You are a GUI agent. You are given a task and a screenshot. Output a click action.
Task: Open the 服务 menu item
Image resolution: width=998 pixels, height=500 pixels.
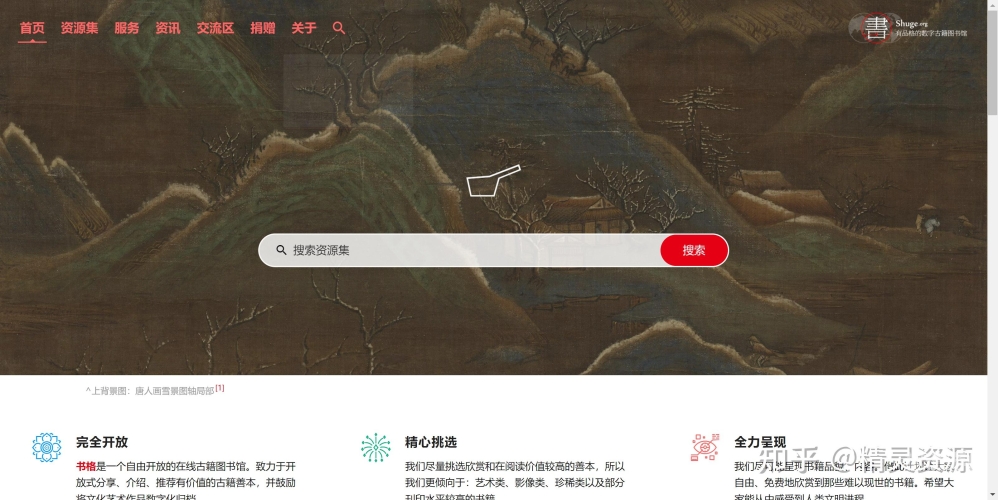[x=127, y=28]
